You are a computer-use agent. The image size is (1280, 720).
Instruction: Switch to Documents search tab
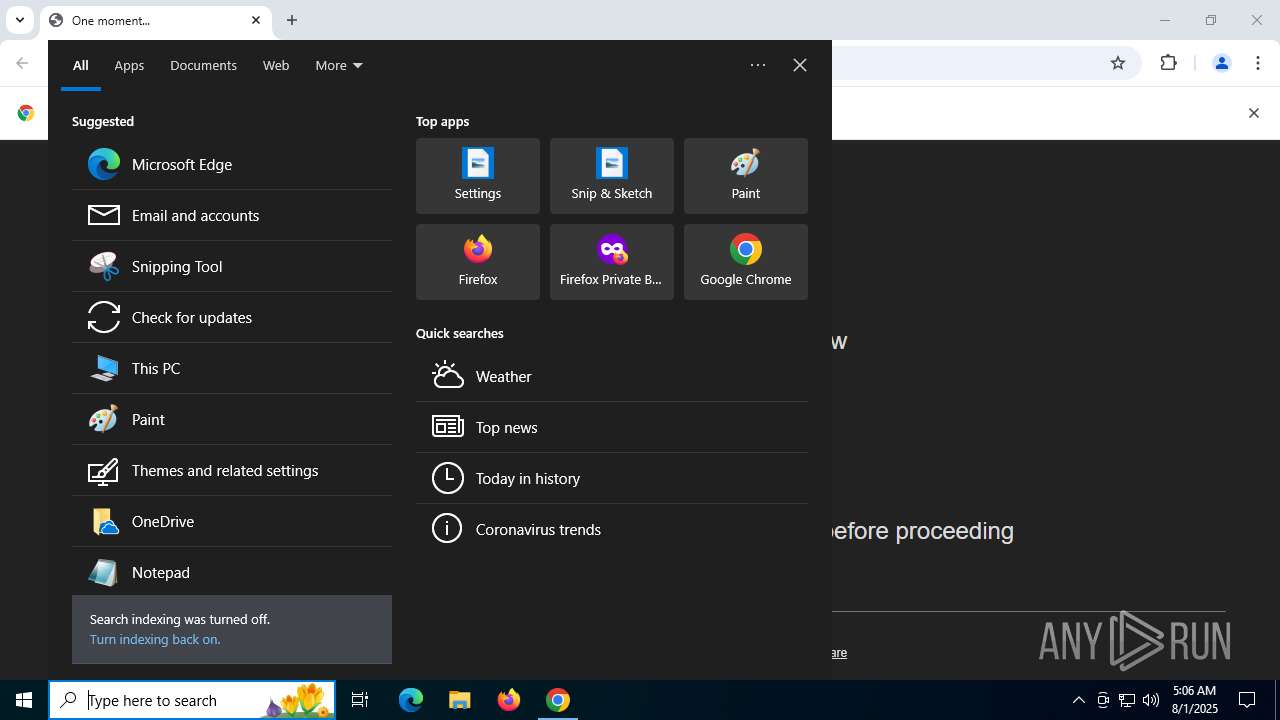point(203,65)
